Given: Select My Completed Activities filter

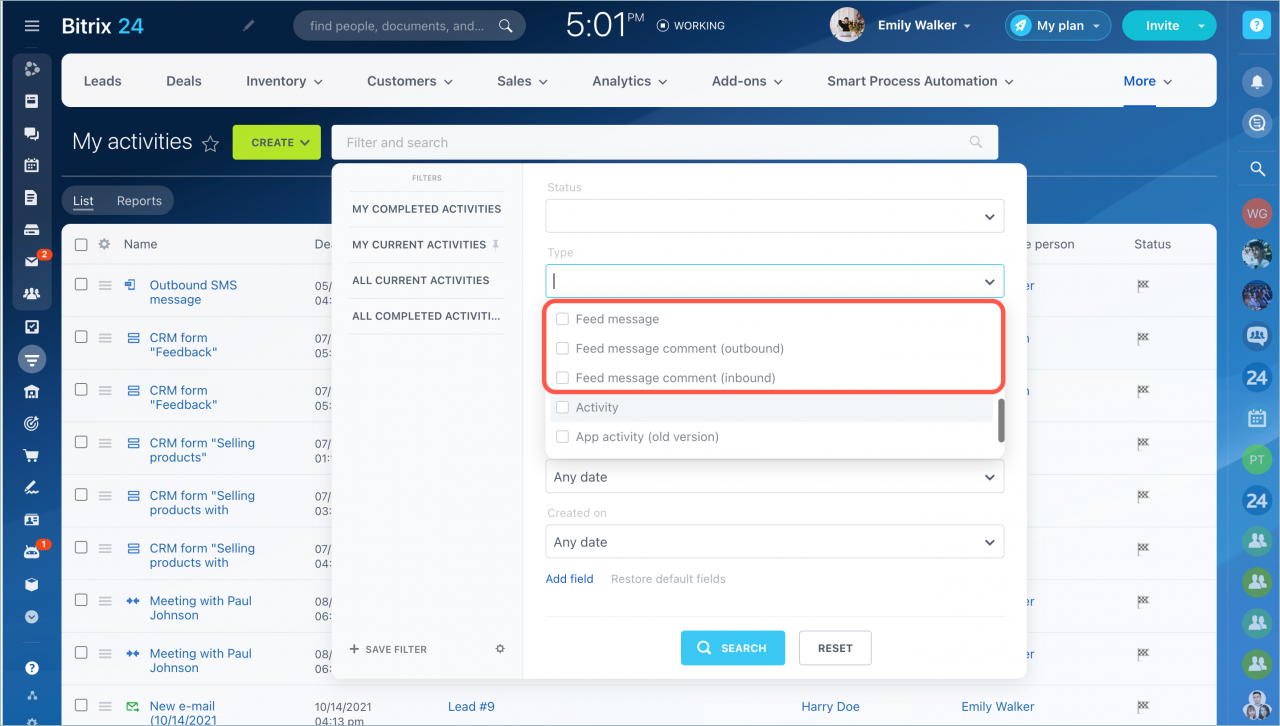Looking at the screenshot, I should [427, 209].
